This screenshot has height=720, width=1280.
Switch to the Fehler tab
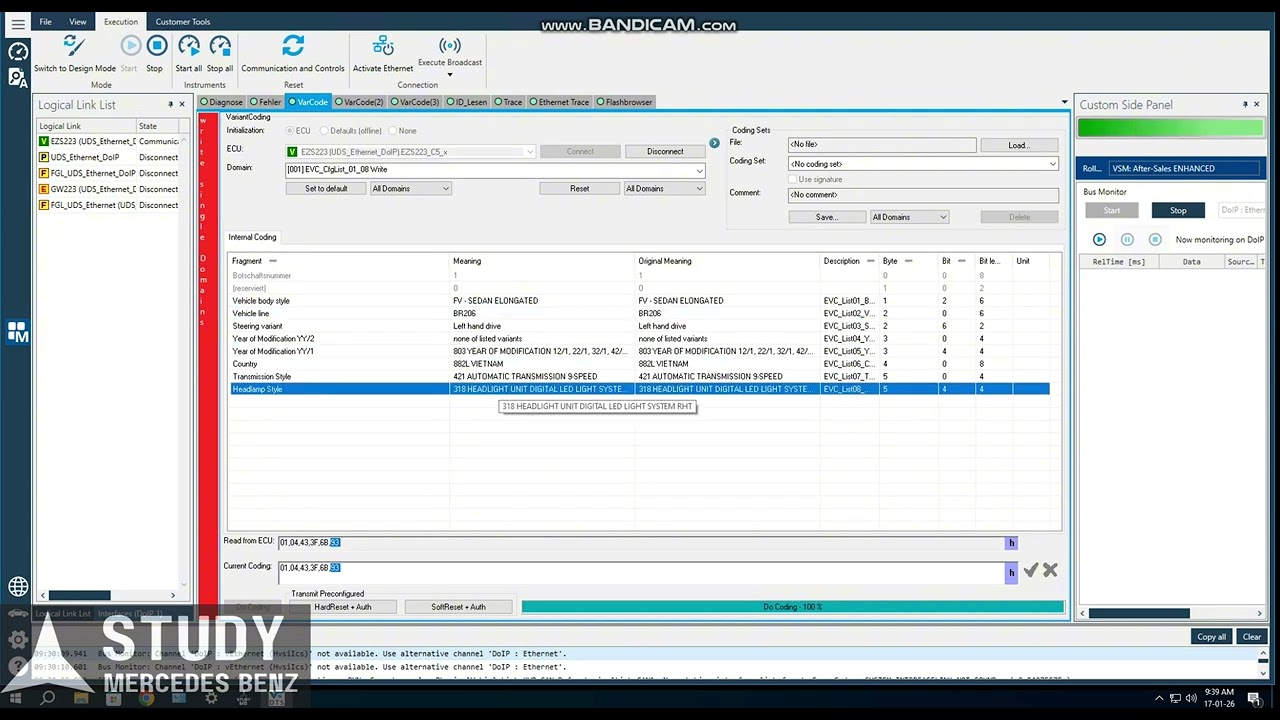click(x=266, y=102)
